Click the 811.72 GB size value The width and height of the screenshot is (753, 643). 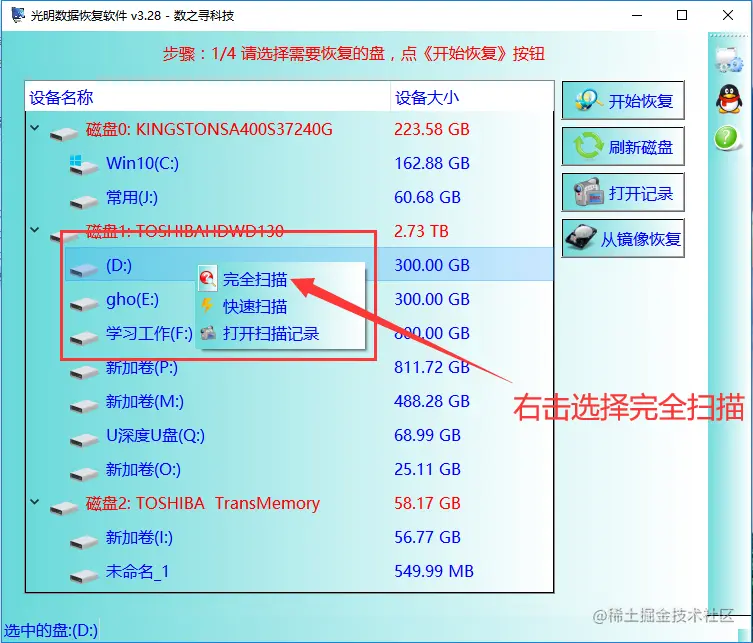432,367
